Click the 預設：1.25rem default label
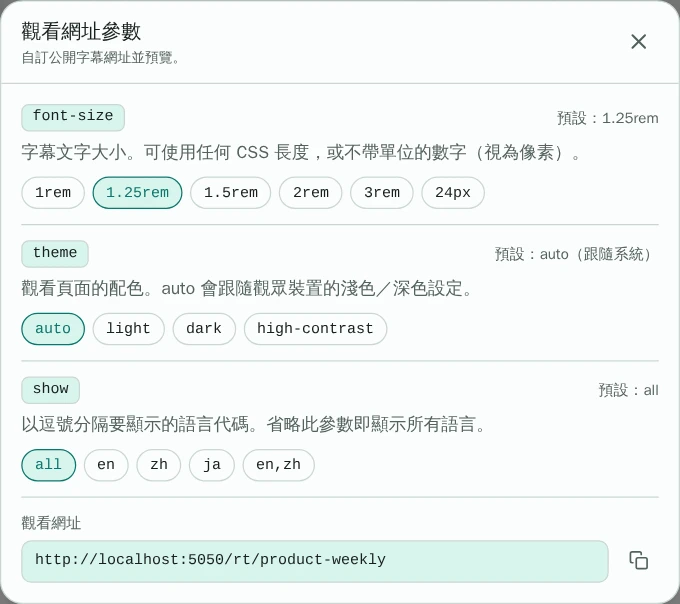Viewport: 680px width, 604px height. pos(608,118)
